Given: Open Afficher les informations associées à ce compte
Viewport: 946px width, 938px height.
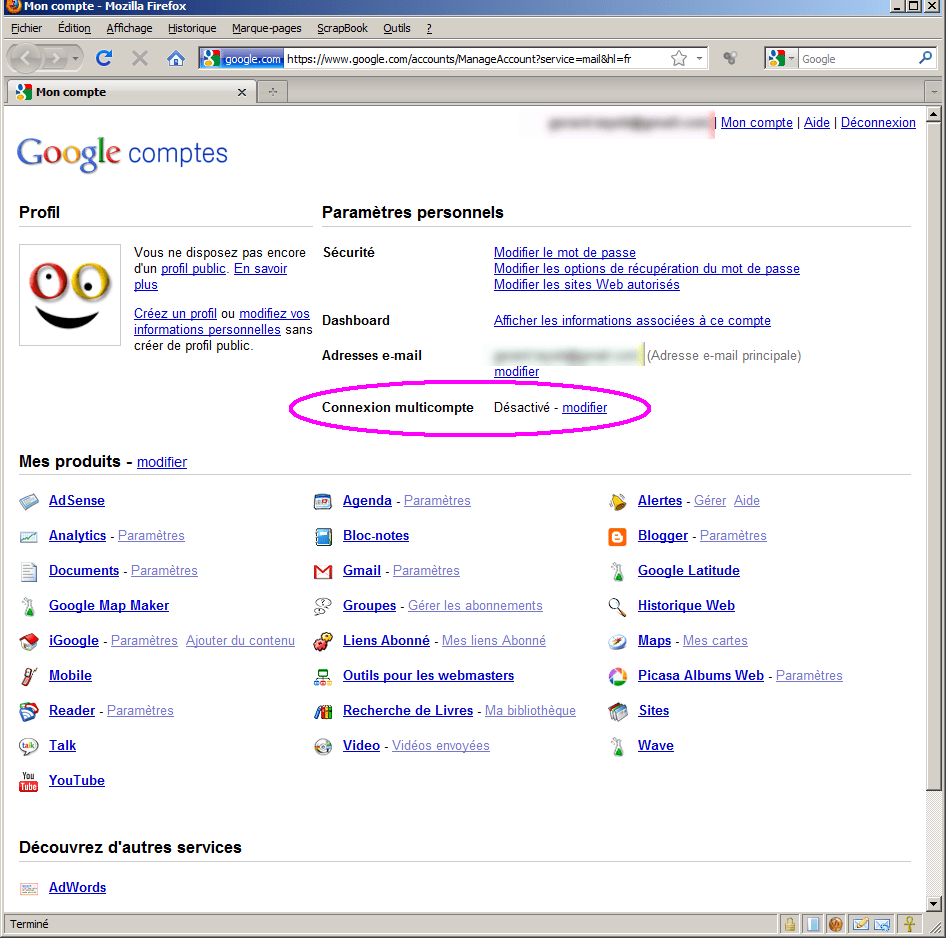Looking at the screenshot, I should [x=632, y=320].
